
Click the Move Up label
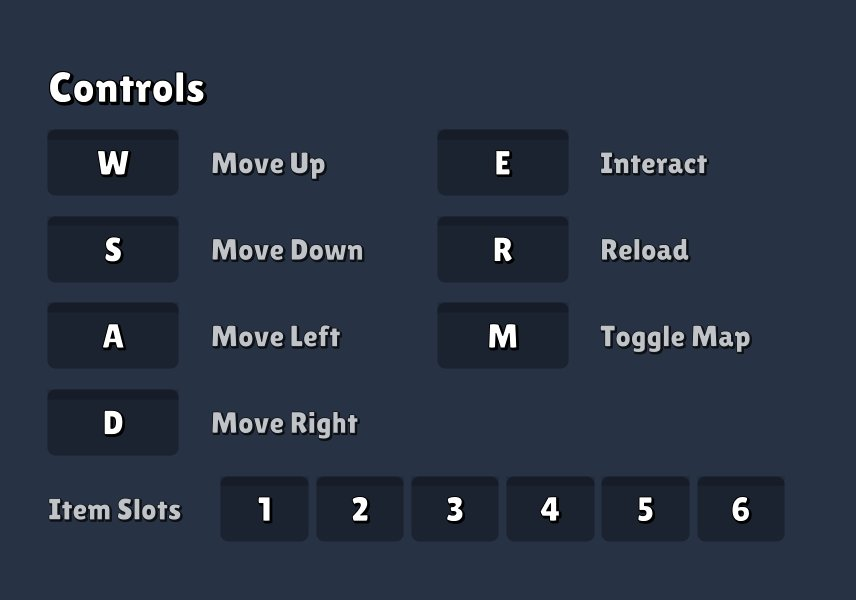pyautogui.click(x=269, y=164)
